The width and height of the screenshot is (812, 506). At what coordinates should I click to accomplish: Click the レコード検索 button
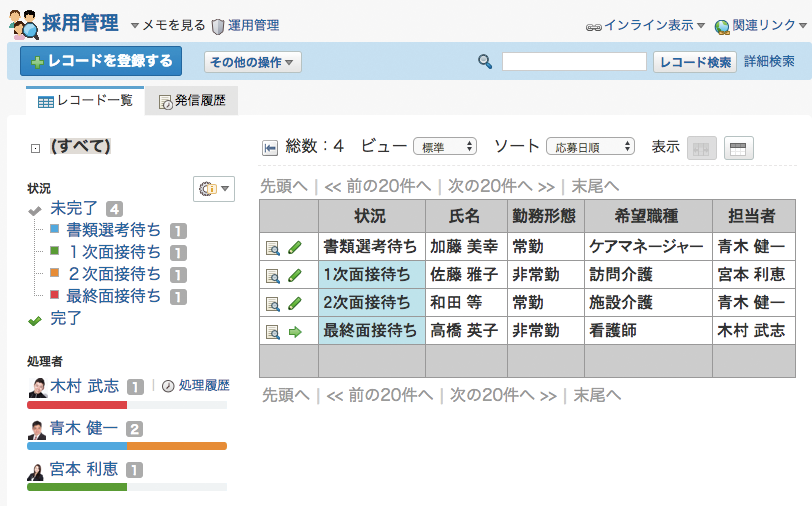coord(694,62)
